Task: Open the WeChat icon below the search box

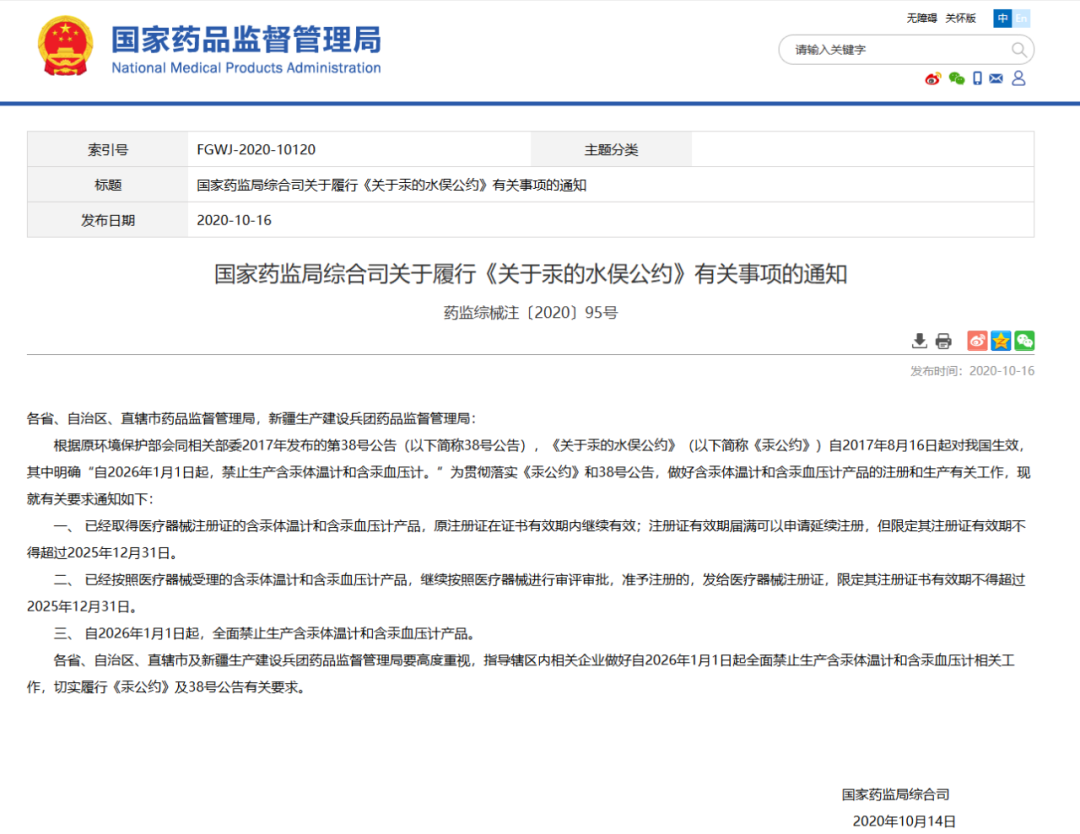Action: [956, 79]
